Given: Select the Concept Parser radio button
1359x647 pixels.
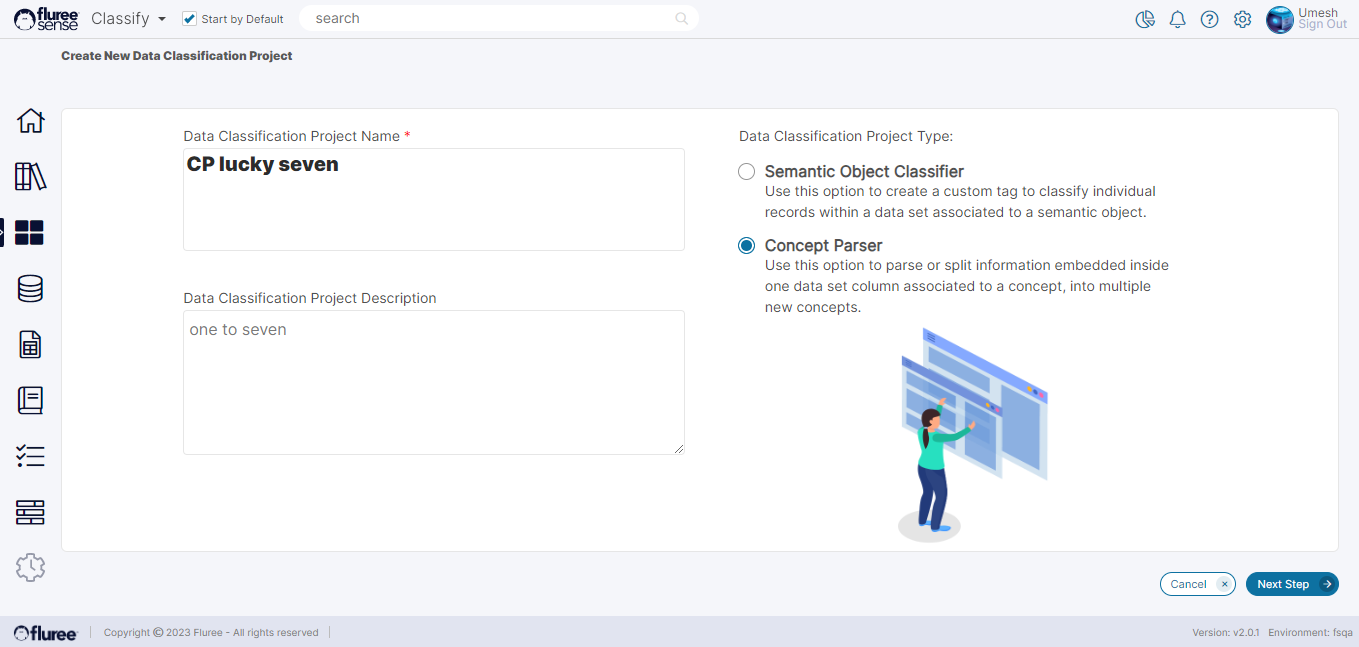Looking at the screenshot, I should tap(746, 246).
